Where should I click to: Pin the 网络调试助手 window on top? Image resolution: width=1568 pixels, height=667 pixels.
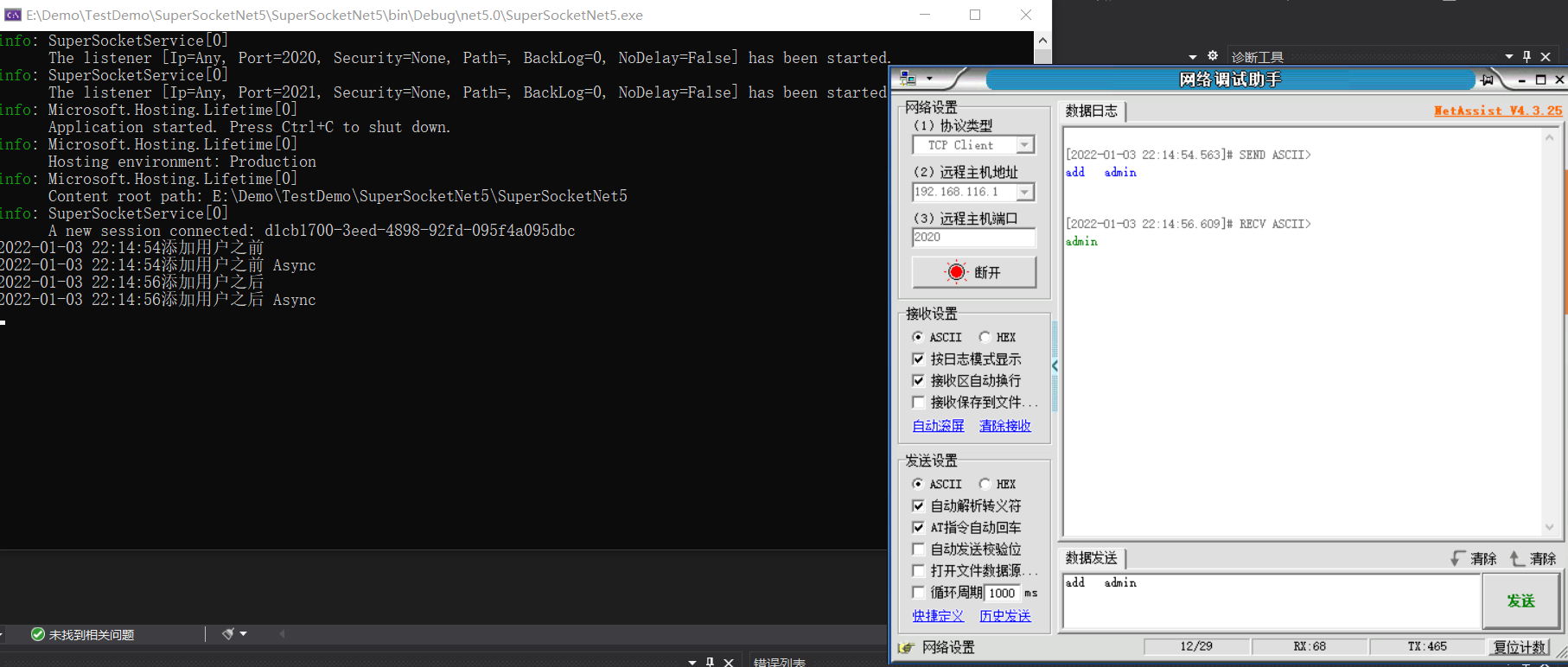(1487, 79)
